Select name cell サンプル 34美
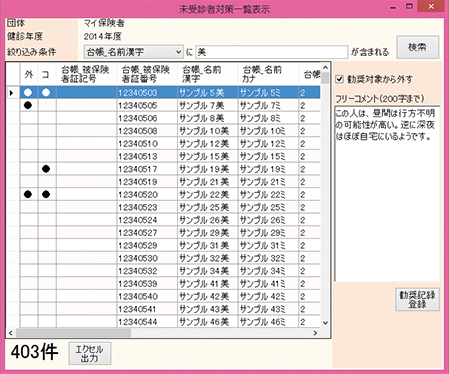 click(208, 271)
